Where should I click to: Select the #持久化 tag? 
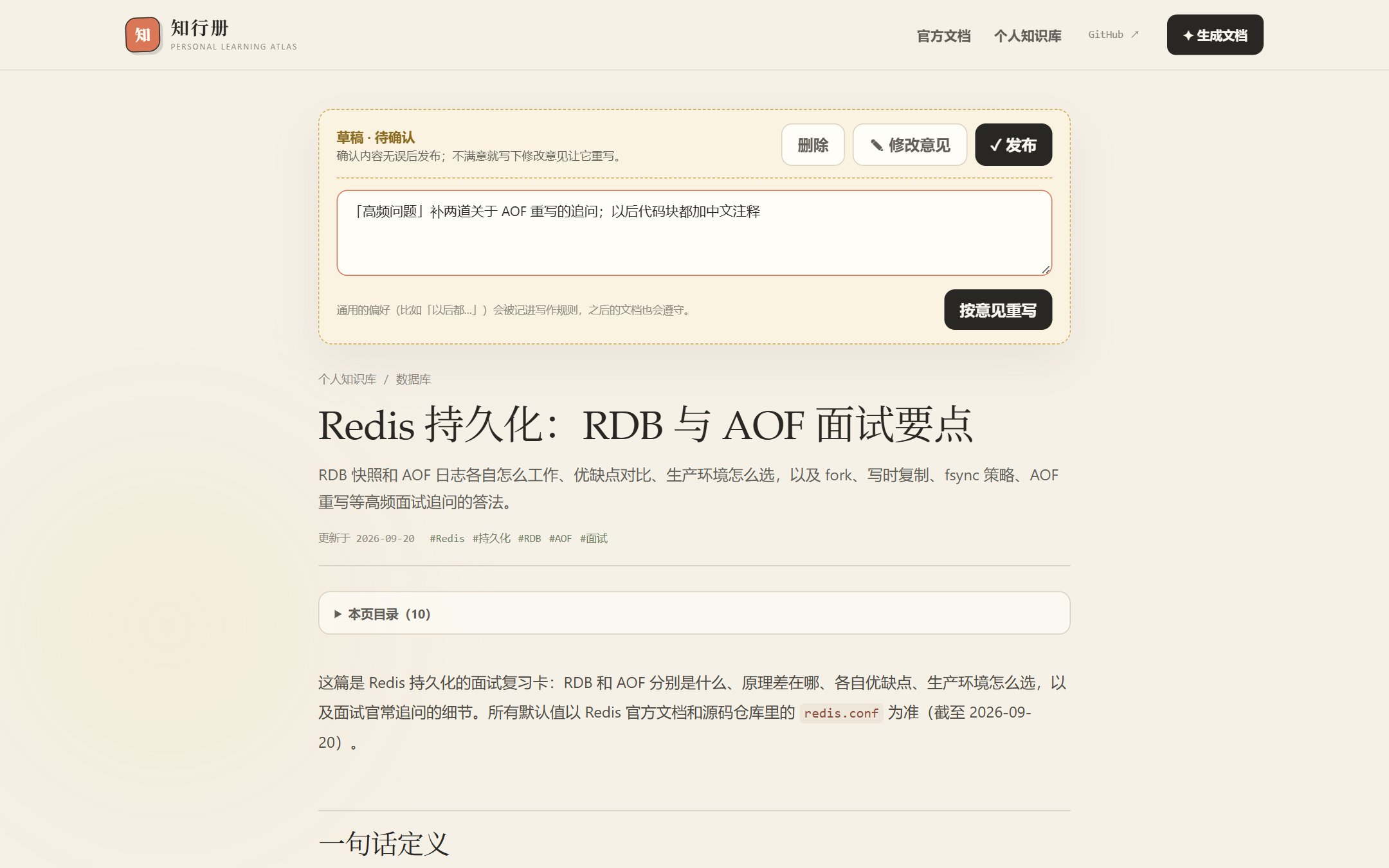pyautogui.click(x=491, y=538)
